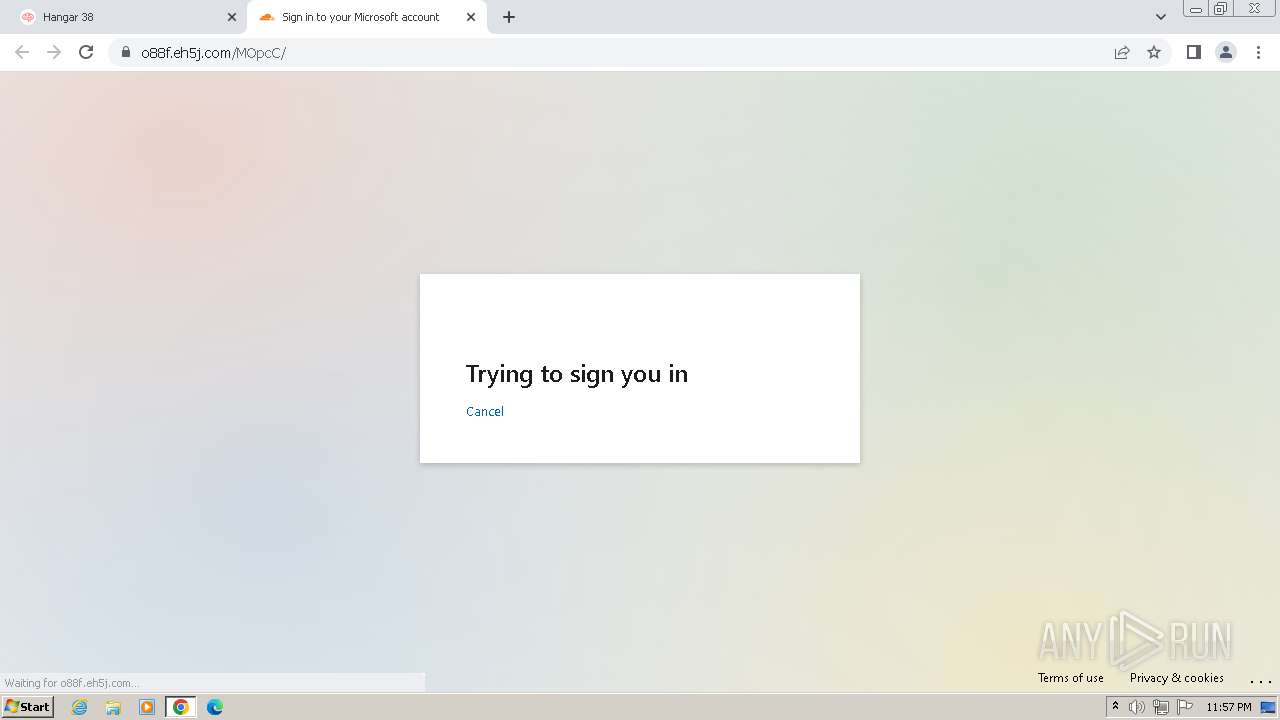Close the Microsoft account sign-in tab
Screen dimensions: 1280x720
coord(471,17)
